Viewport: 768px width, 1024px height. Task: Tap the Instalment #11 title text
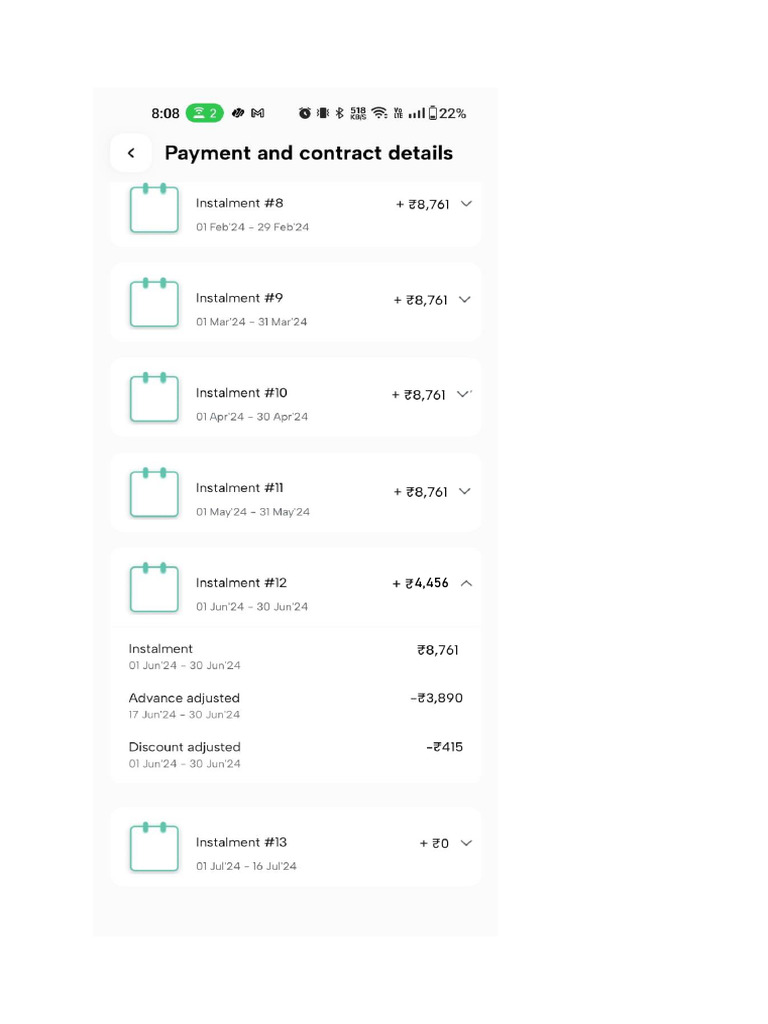pos(239,488)
